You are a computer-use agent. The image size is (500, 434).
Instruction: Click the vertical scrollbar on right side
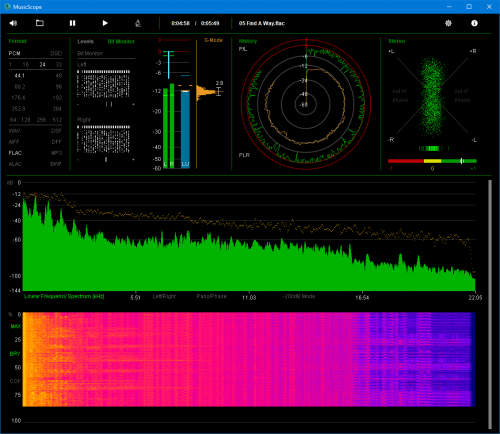coord(490,304)
